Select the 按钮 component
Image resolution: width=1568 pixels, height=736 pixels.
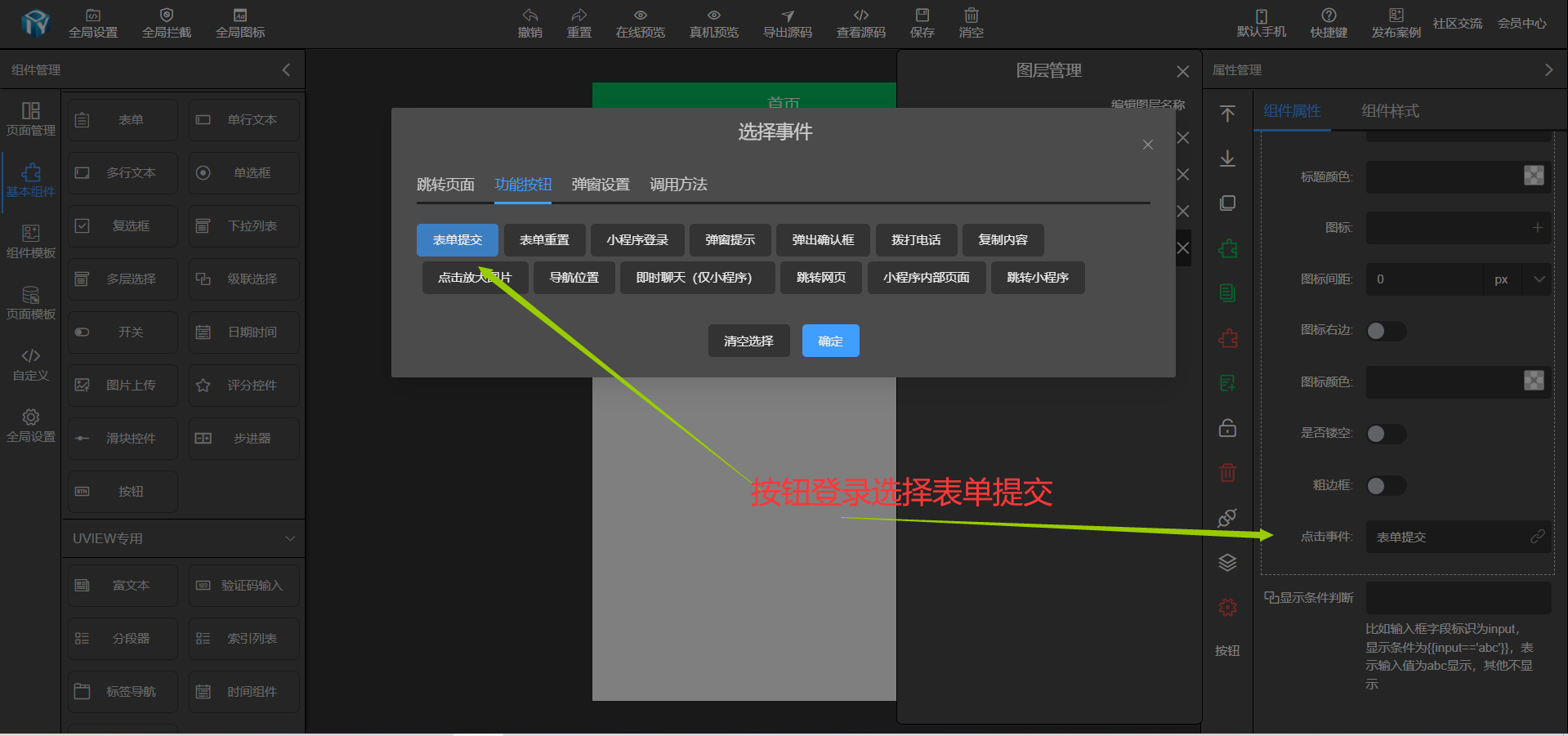(123, 492)
